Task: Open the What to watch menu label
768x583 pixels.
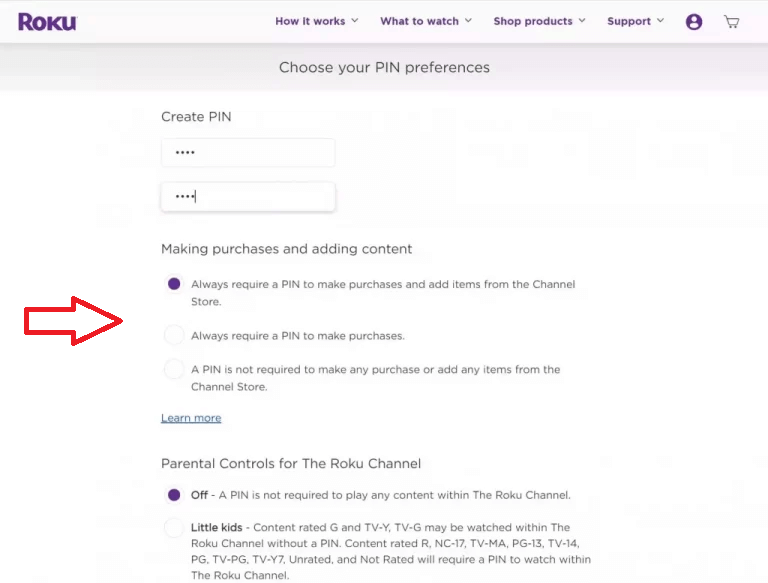Action: [x=419, y=21]
